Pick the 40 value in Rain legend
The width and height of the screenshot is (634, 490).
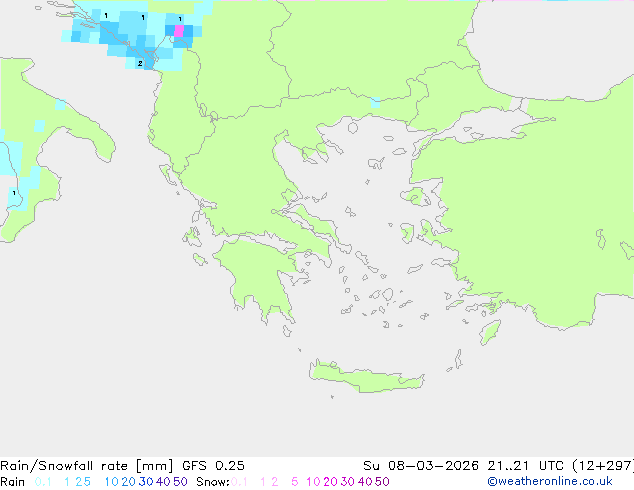point(163,482)
